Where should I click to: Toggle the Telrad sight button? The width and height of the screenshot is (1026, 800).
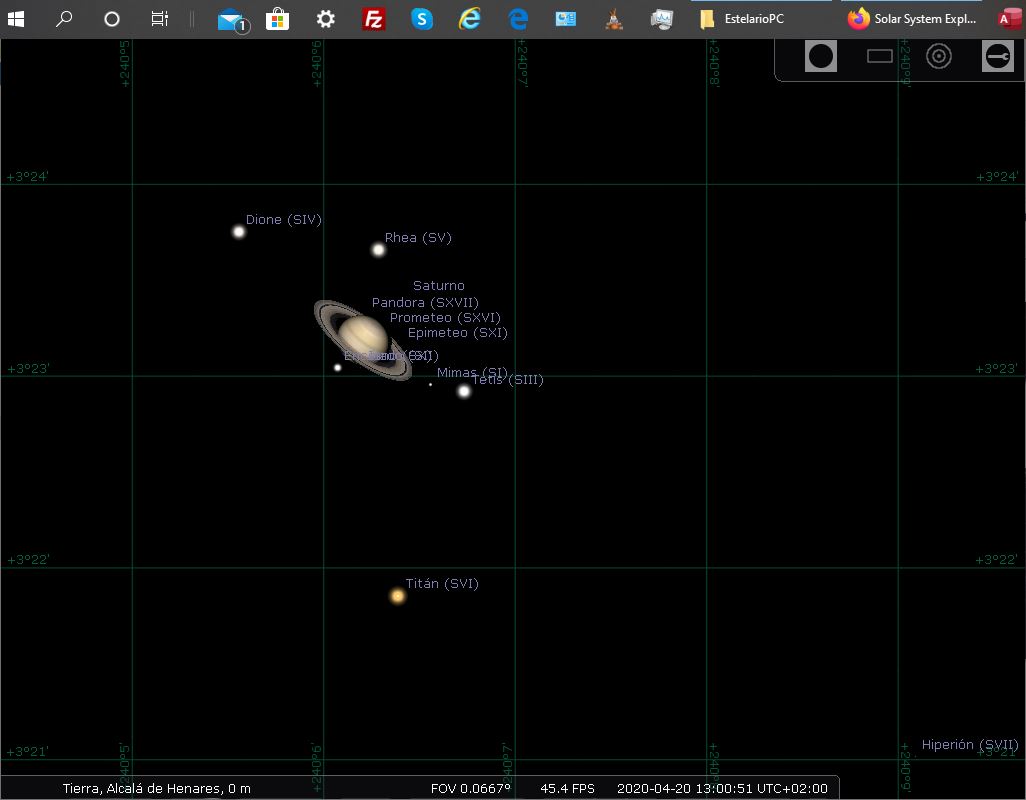point(939,56)
